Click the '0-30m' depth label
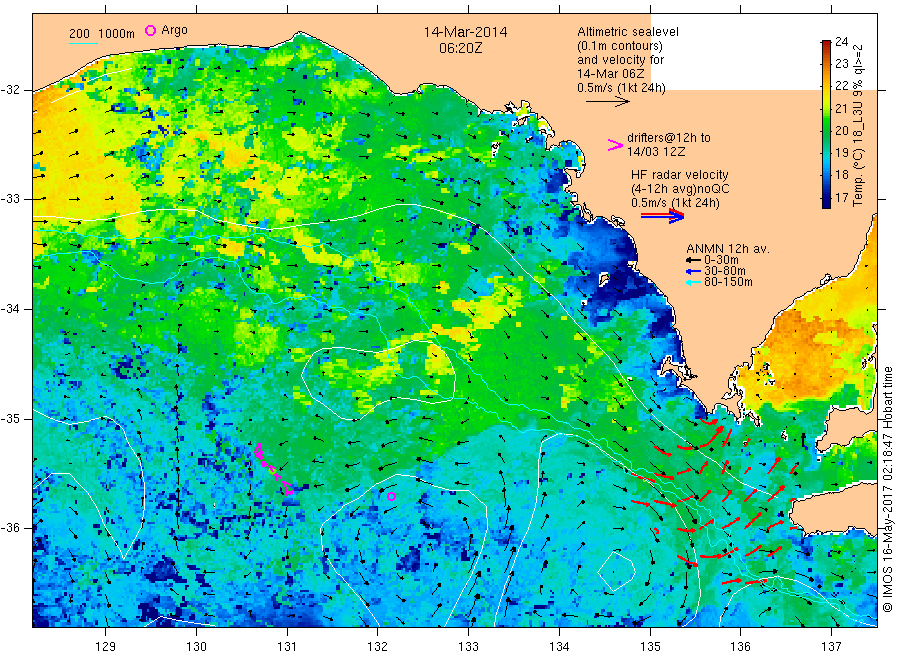This screenshot has width=900, height=660. (x=721, y=261)
